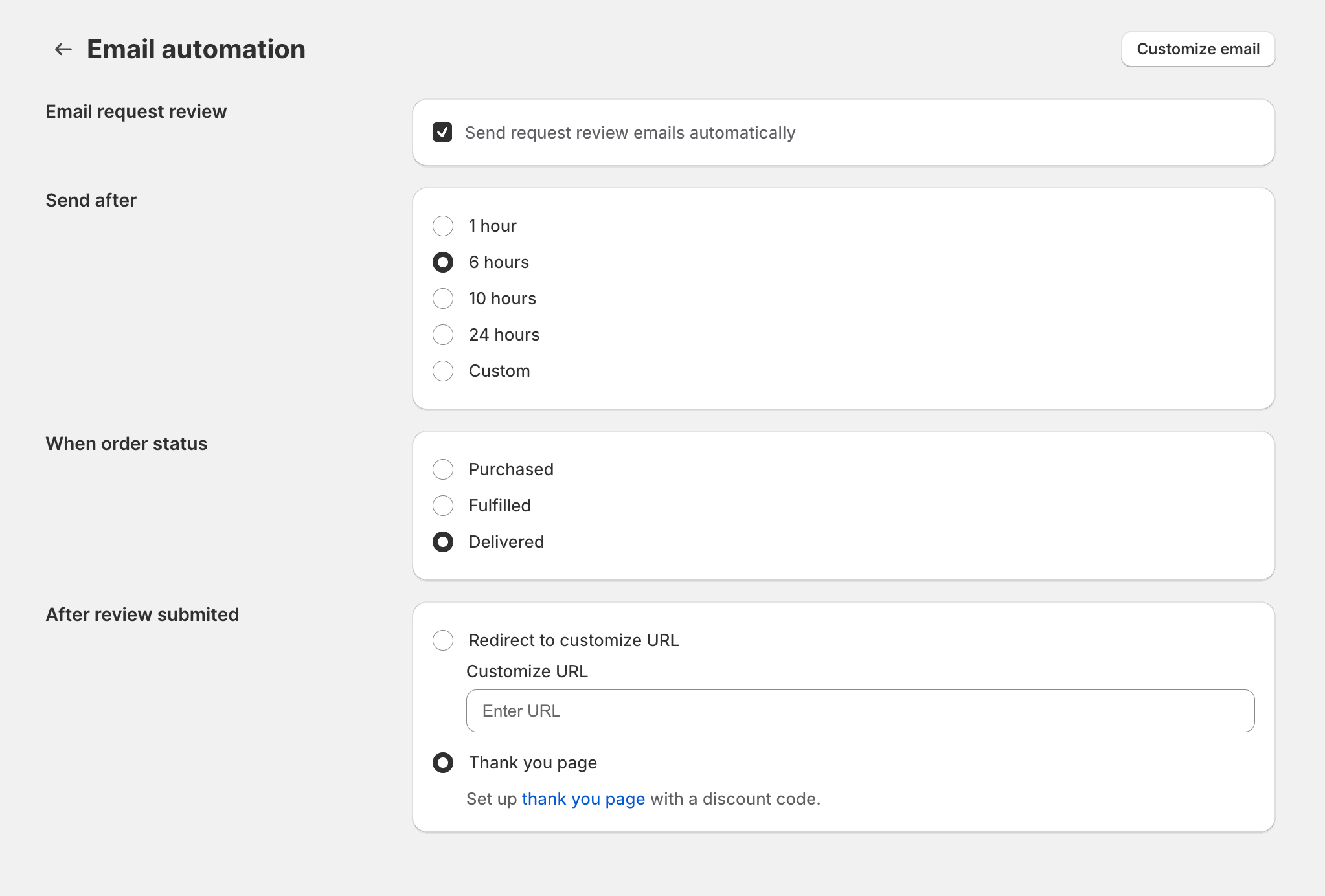Choose Purchased order status
This screenshot has height=896, width=1325.
click(443, 469)
